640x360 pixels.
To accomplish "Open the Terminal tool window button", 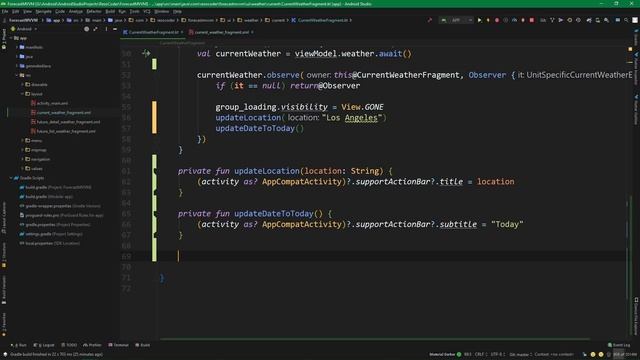I will (x=118, y=345).
